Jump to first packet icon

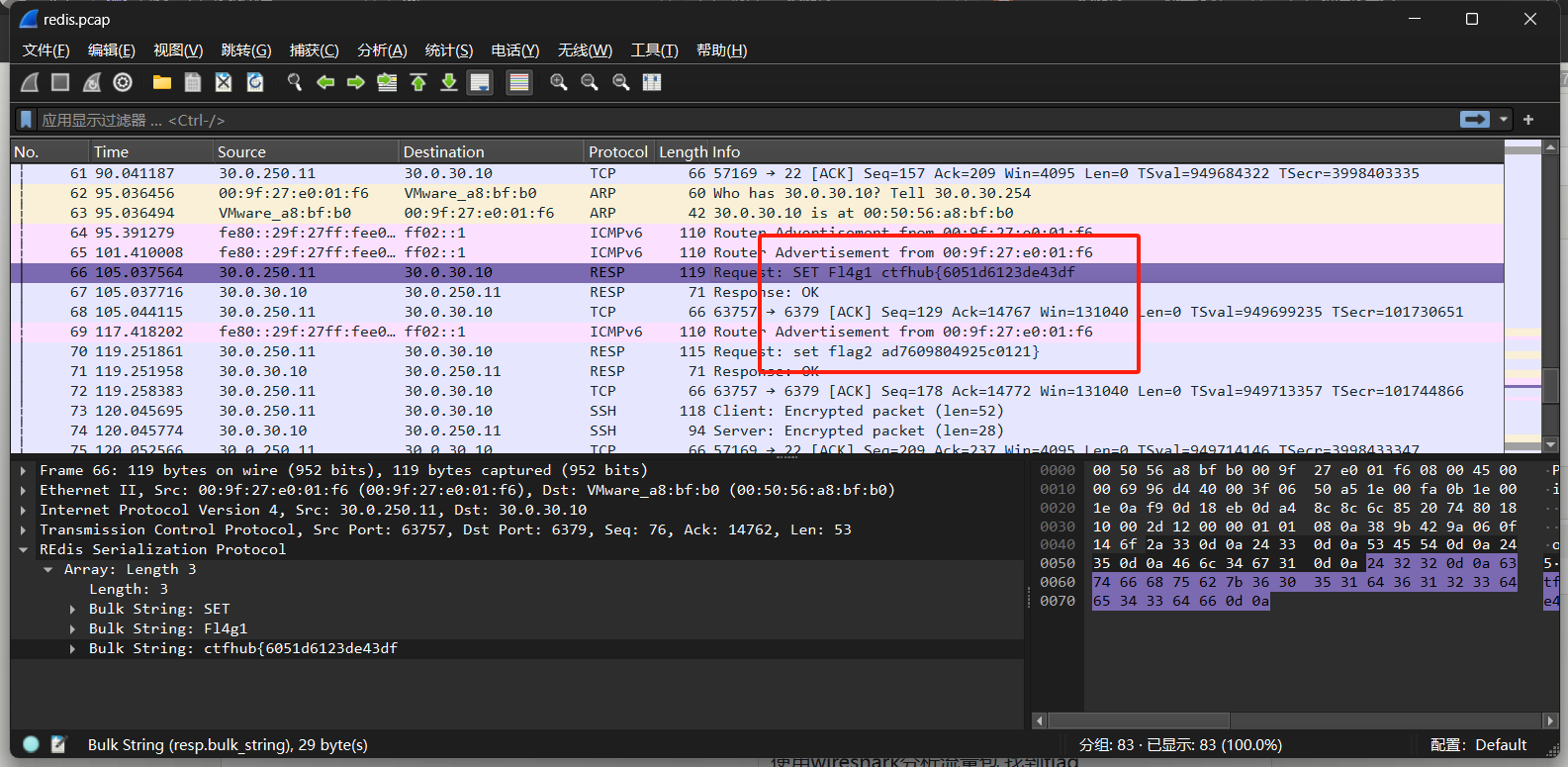click(418, 82)
